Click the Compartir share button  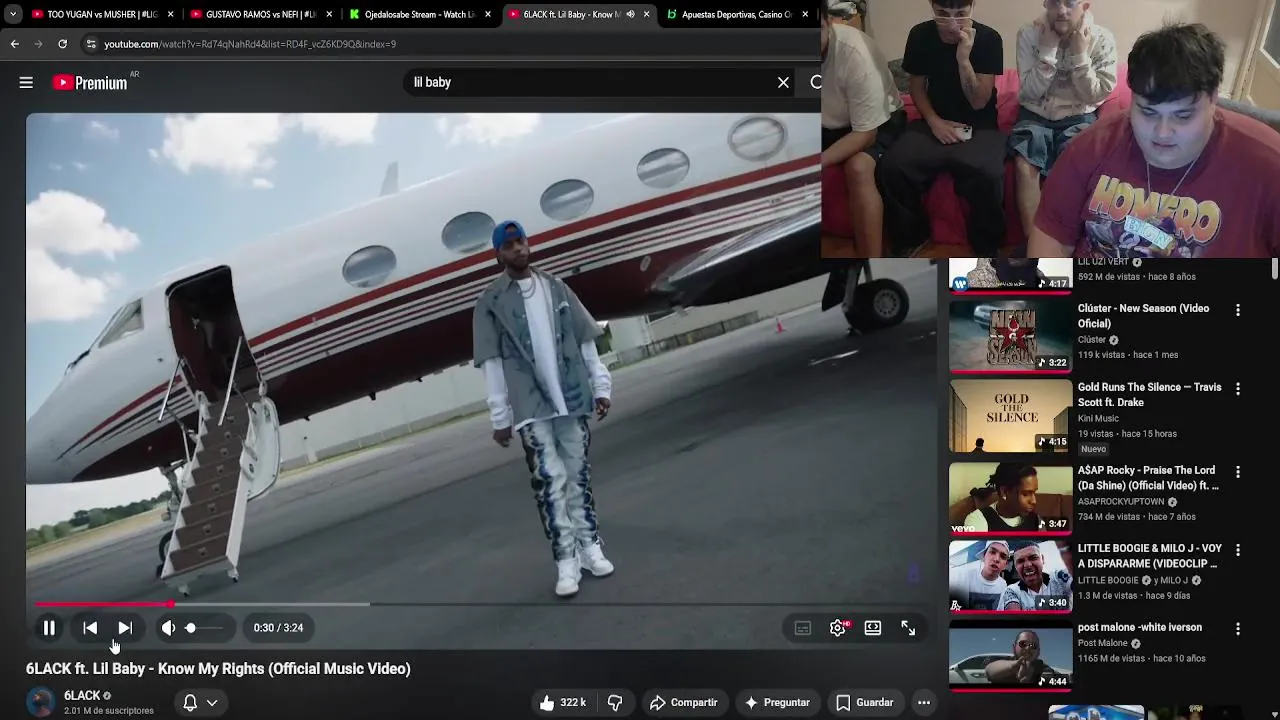point(684,703)
